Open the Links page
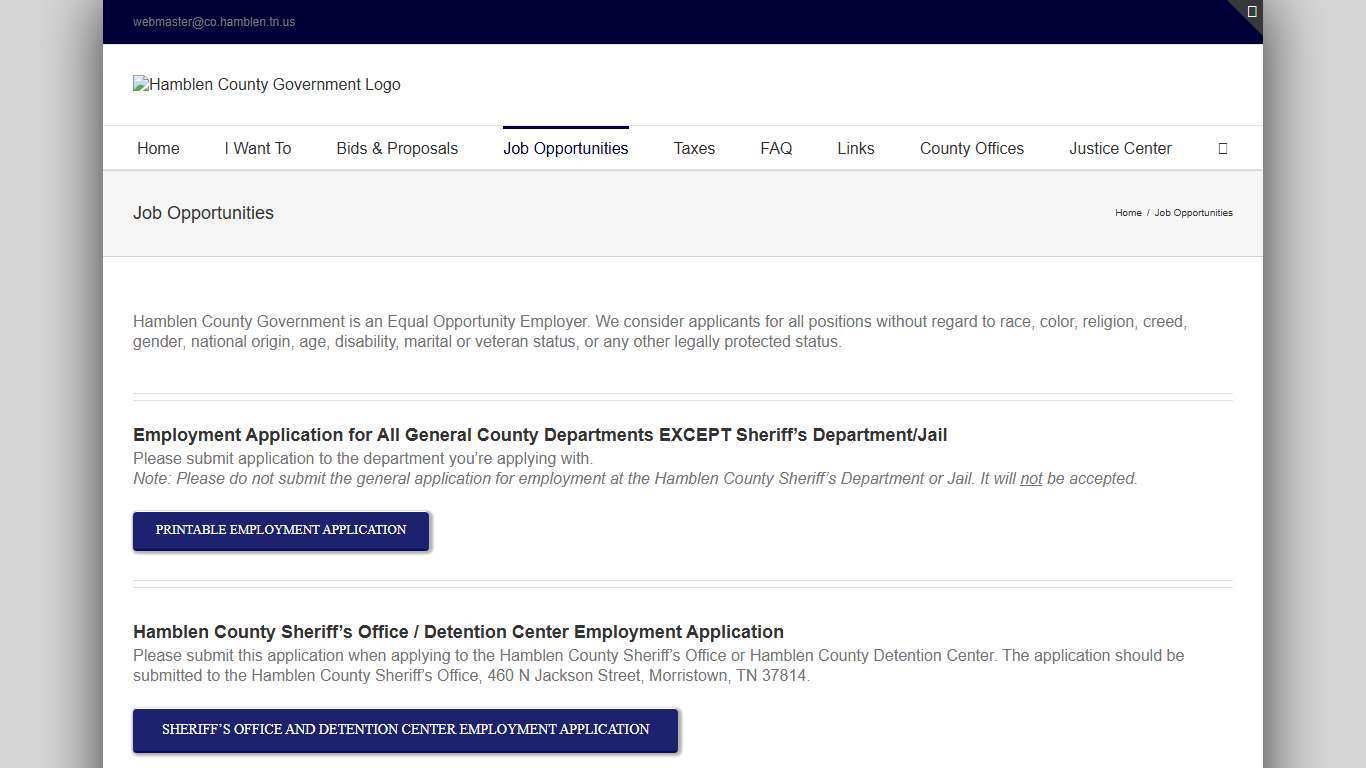1366x768 pixels. point(855,148)
